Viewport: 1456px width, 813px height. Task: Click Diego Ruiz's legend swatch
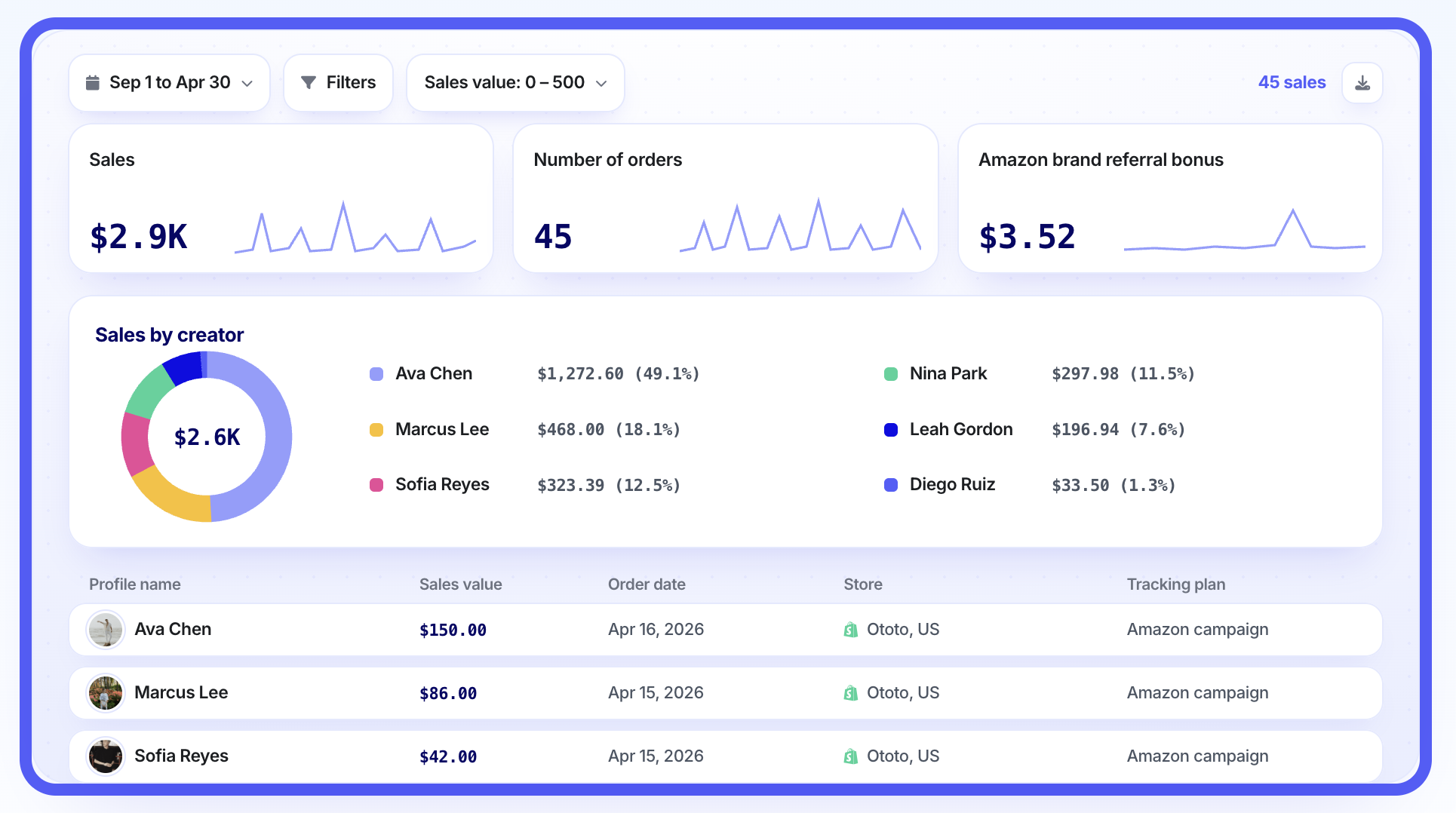tap(891, 485)
